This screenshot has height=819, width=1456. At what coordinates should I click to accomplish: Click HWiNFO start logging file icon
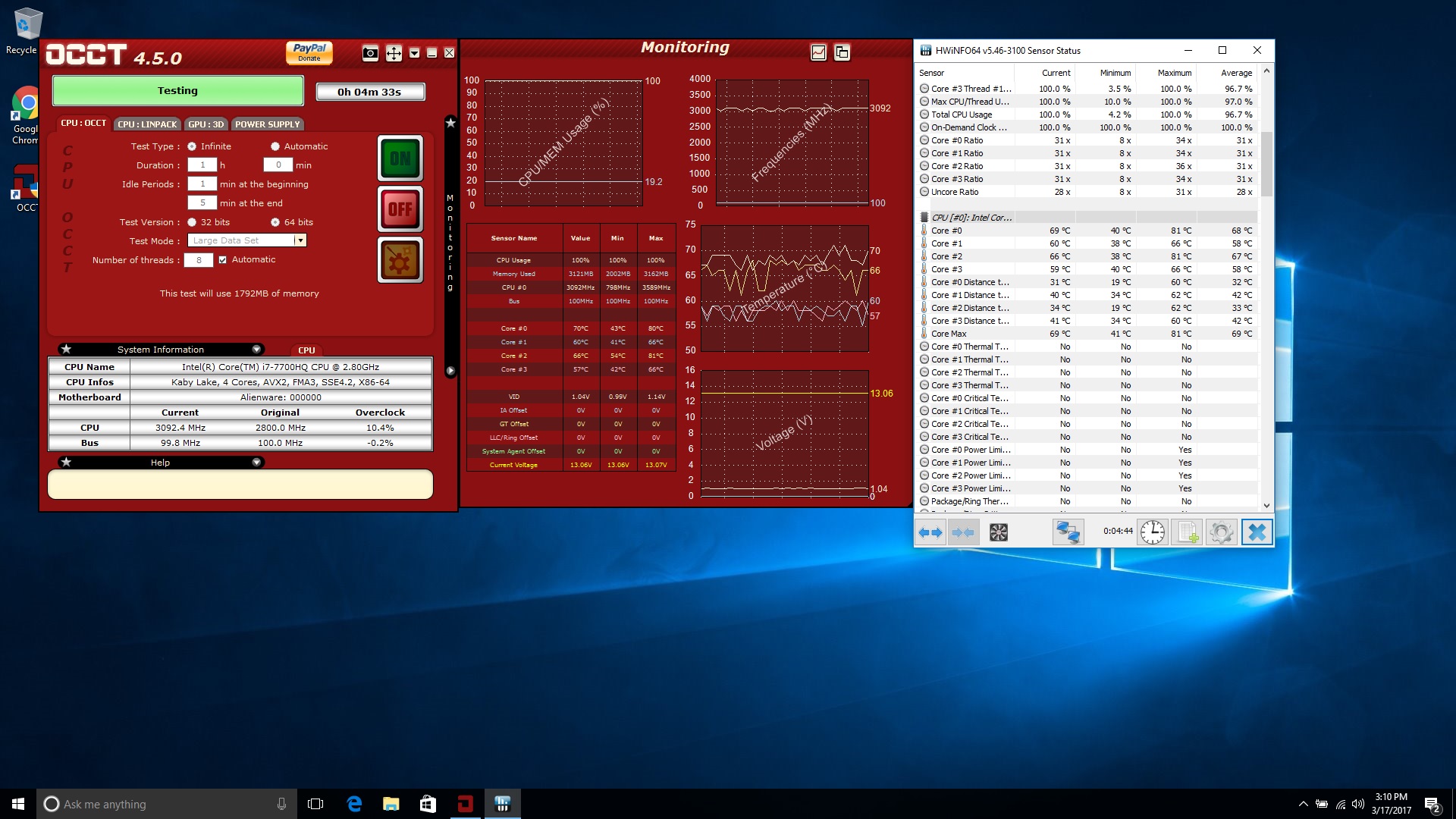click(1187, 532)
